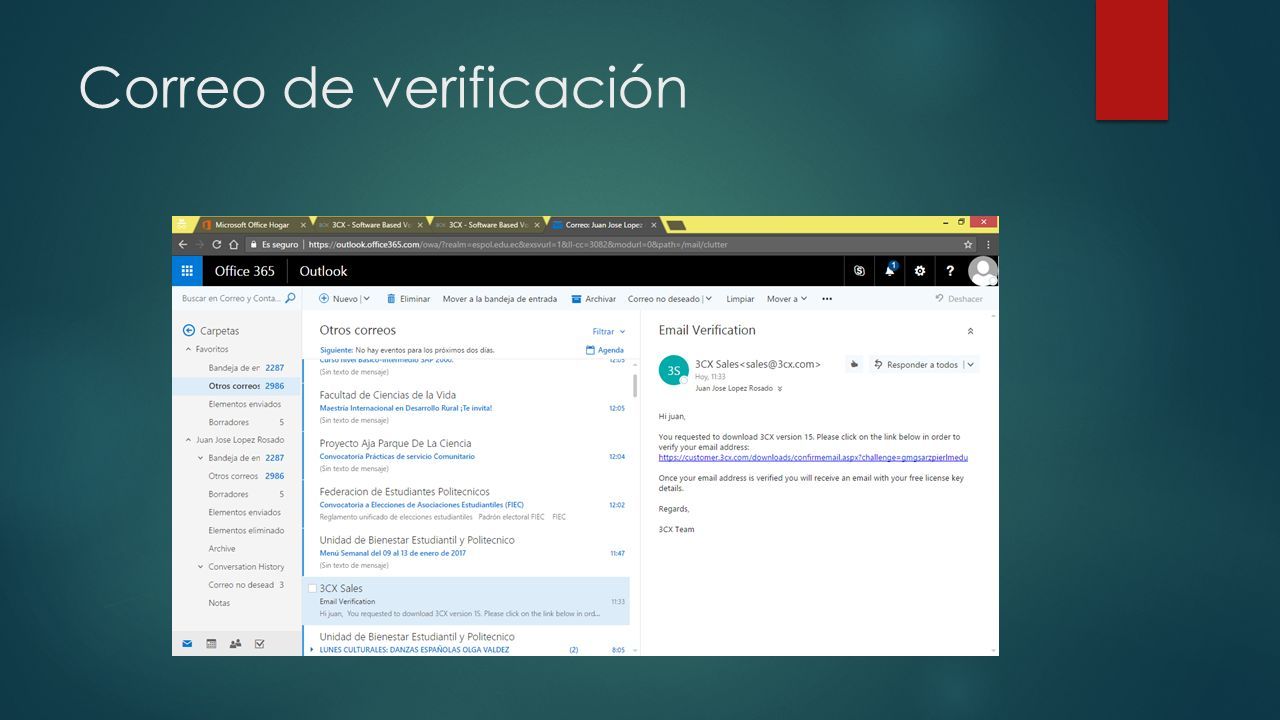Open the help question mark
The width and height of the screenshot is (1280, 720).
tap(950, 271)
